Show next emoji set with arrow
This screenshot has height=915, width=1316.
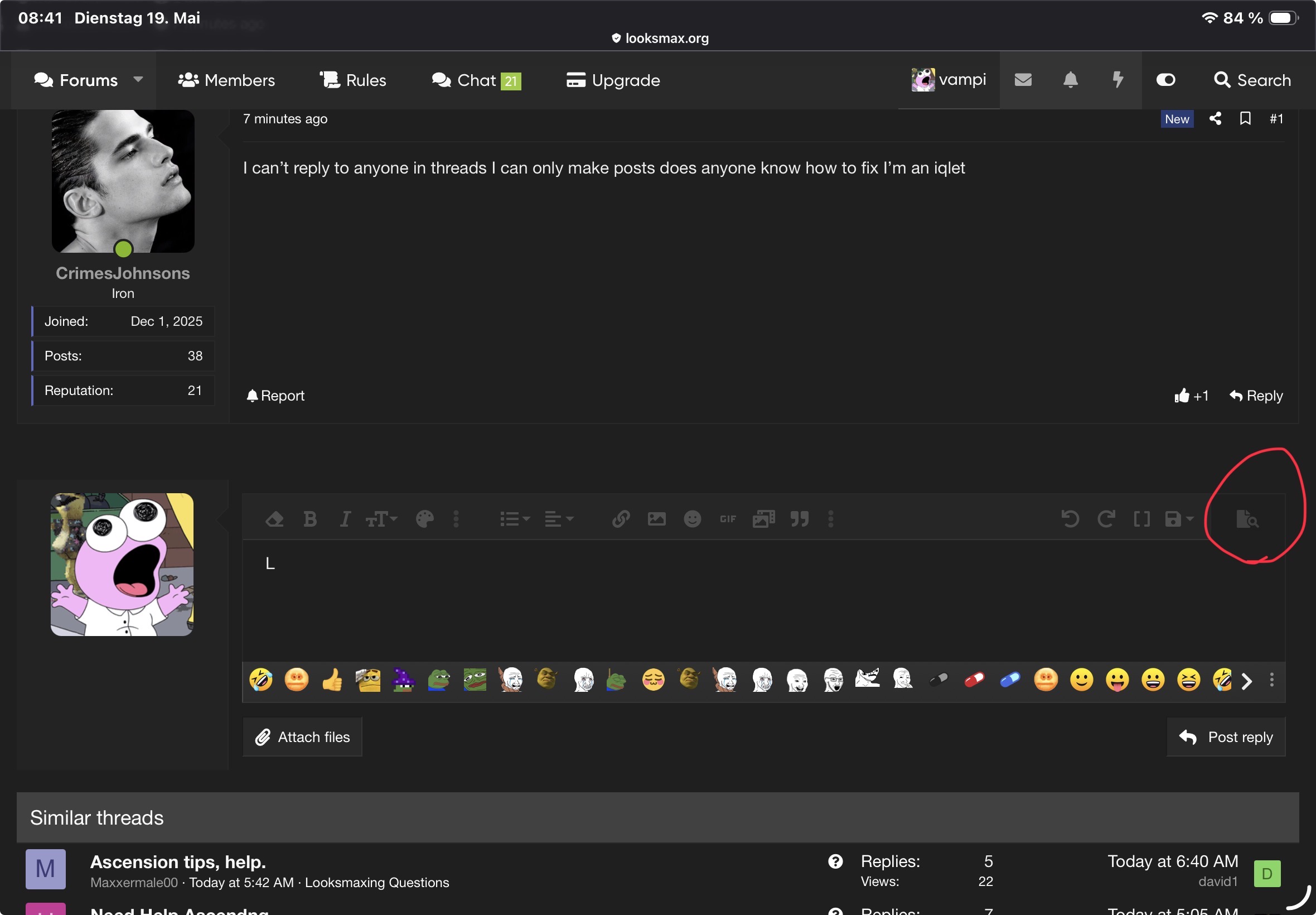pyautogui.click(x=1246, y=681)
